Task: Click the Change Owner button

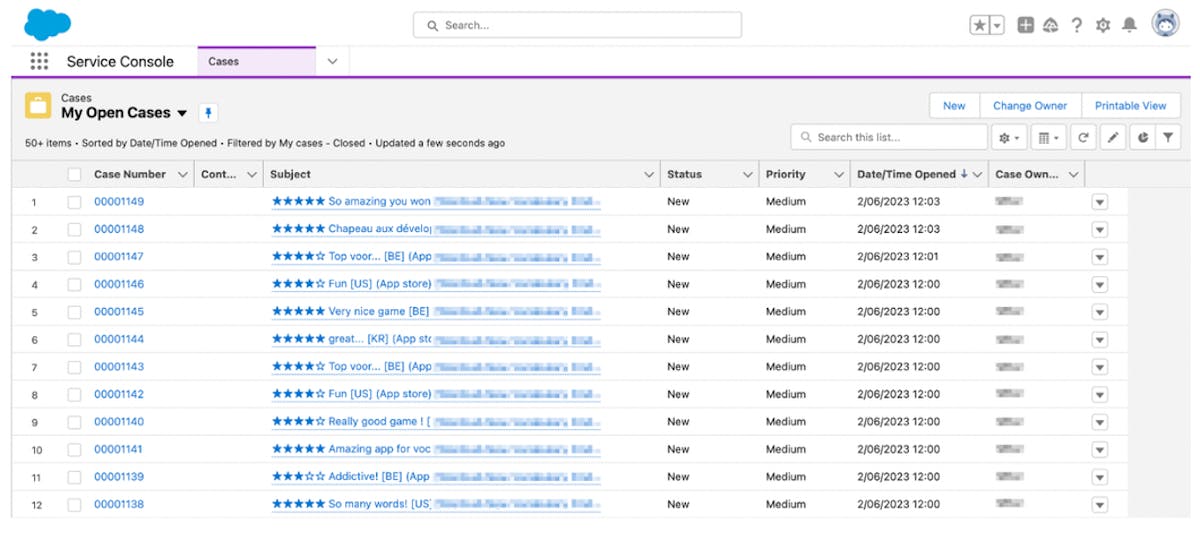Action: coord(1030,106)
